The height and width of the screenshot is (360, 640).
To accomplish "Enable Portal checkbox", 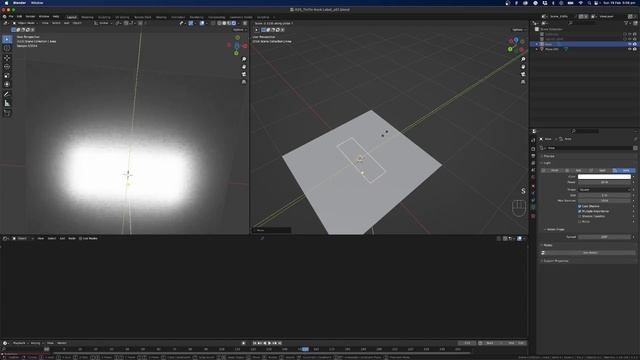I will pyautogui.click(x=580, y=221).
